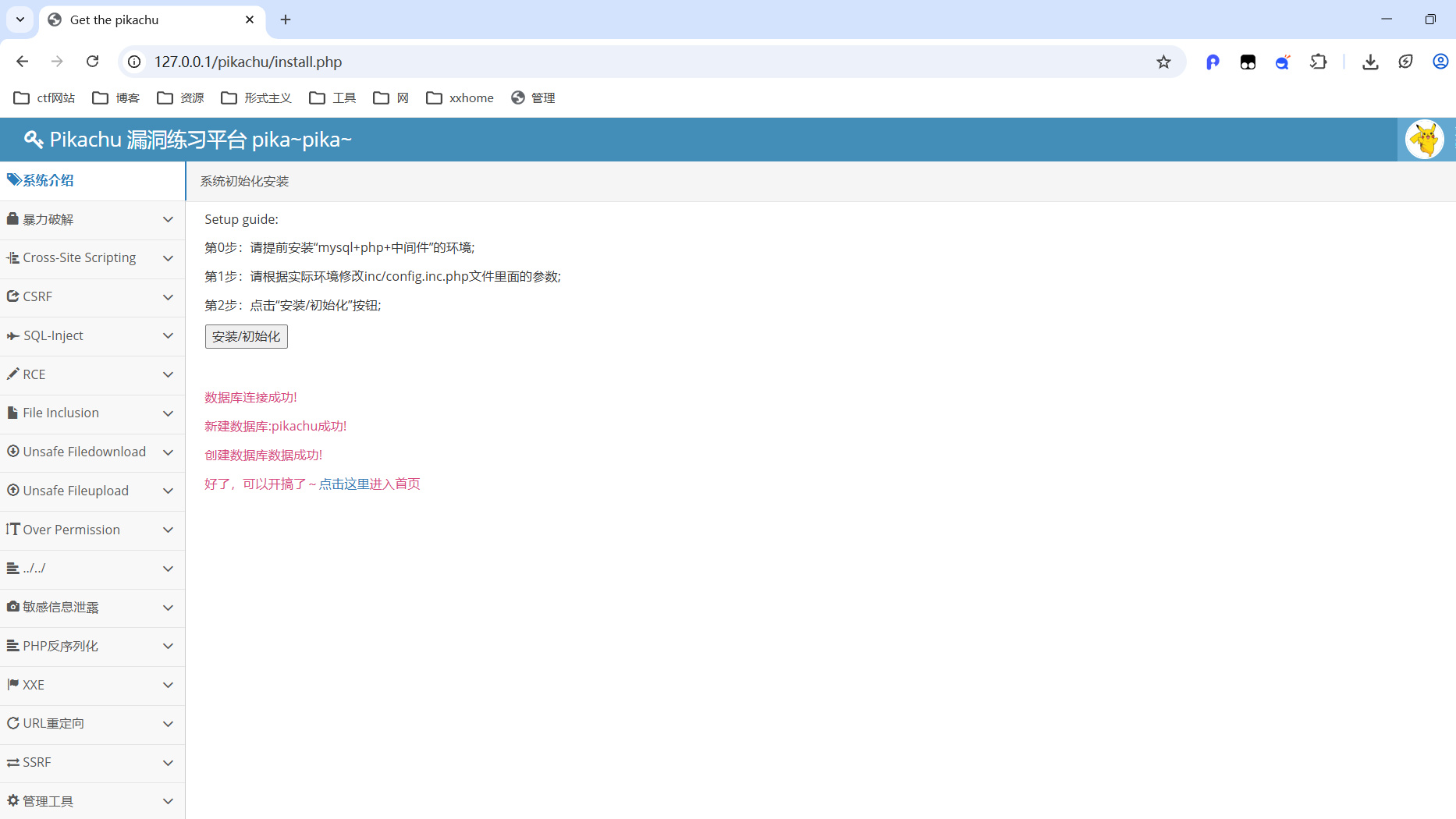Click the forward navigation arrow
Viewport: 1456px width, 819px height.
point(57,62)
